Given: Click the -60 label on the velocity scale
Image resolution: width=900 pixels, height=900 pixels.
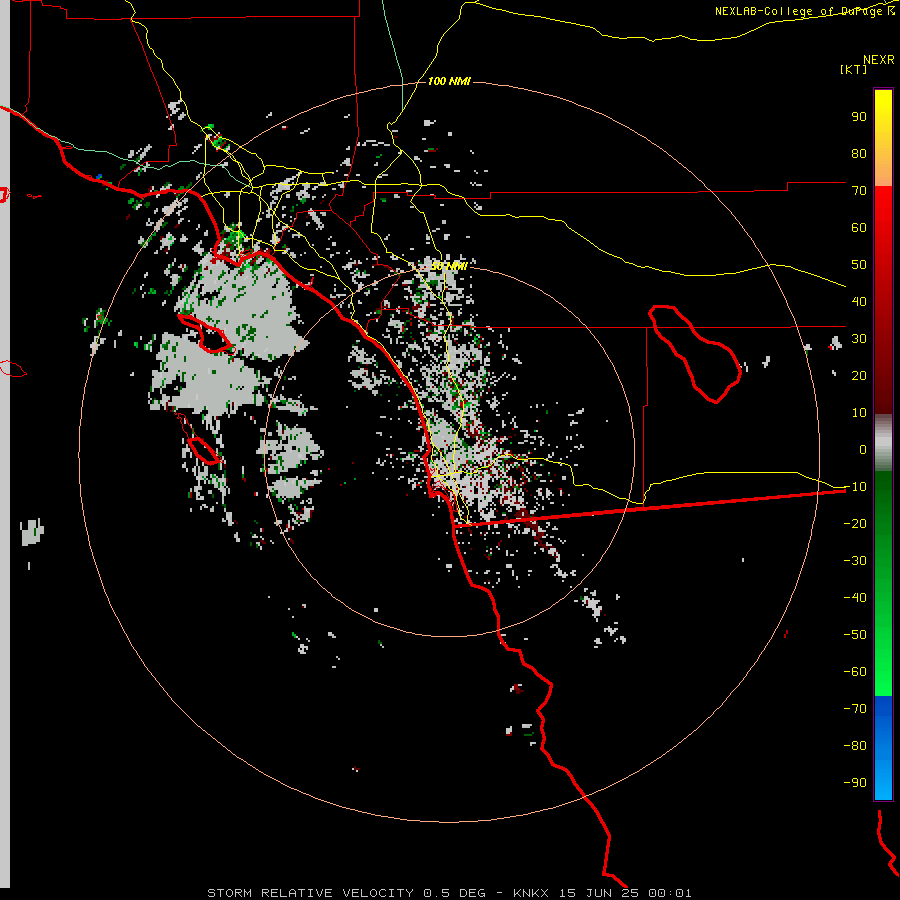Looking at the screenshot, I should (855, 672).
